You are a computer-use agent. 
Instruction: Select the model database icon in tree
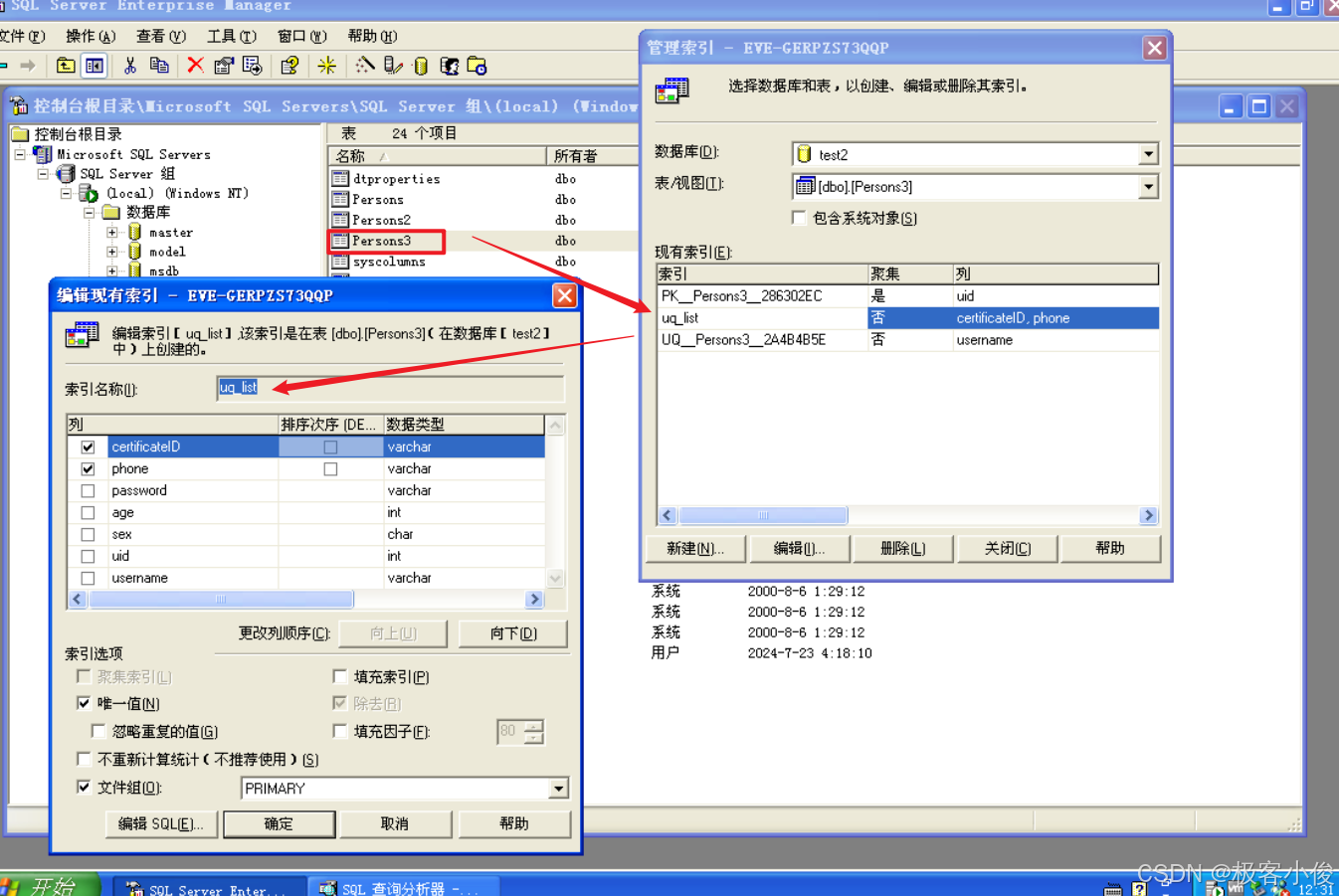tap(134, 252)
